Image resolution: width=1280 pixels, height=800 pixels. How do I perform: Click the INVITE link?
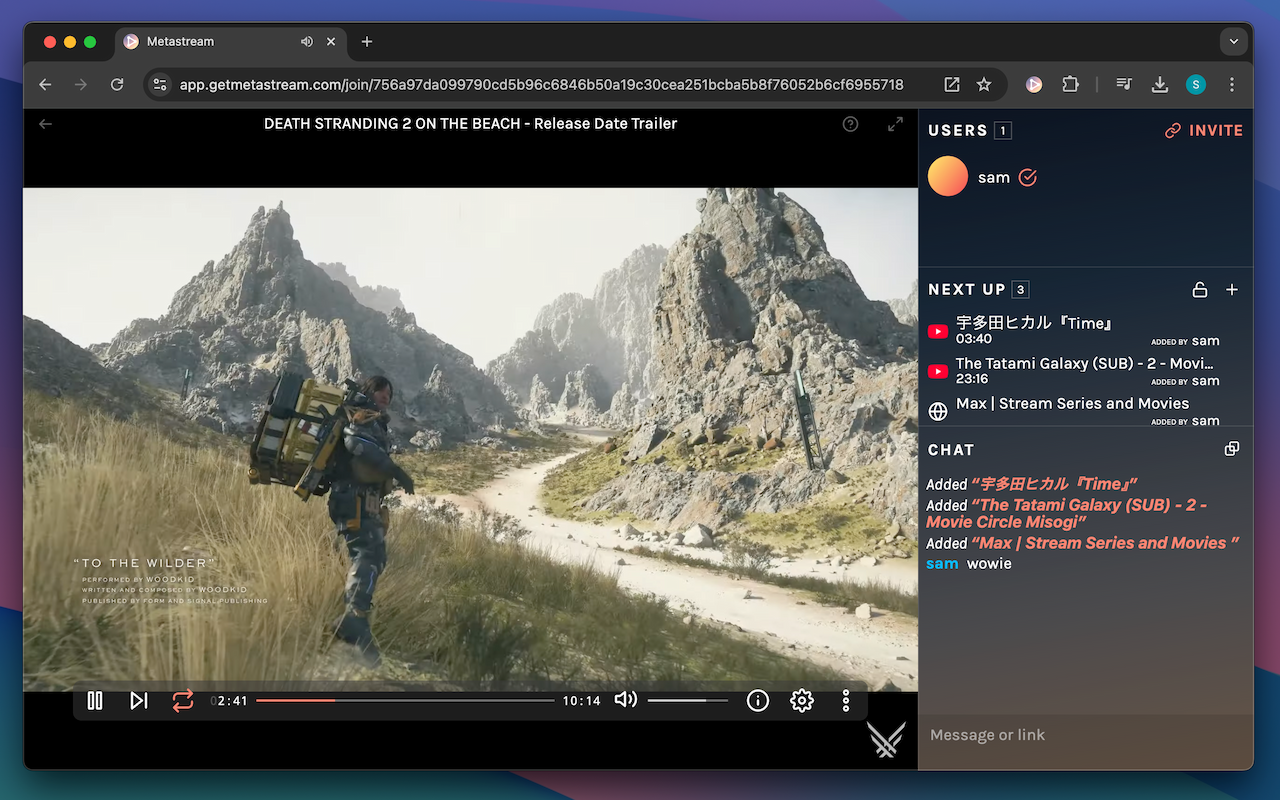point(1204,130)
